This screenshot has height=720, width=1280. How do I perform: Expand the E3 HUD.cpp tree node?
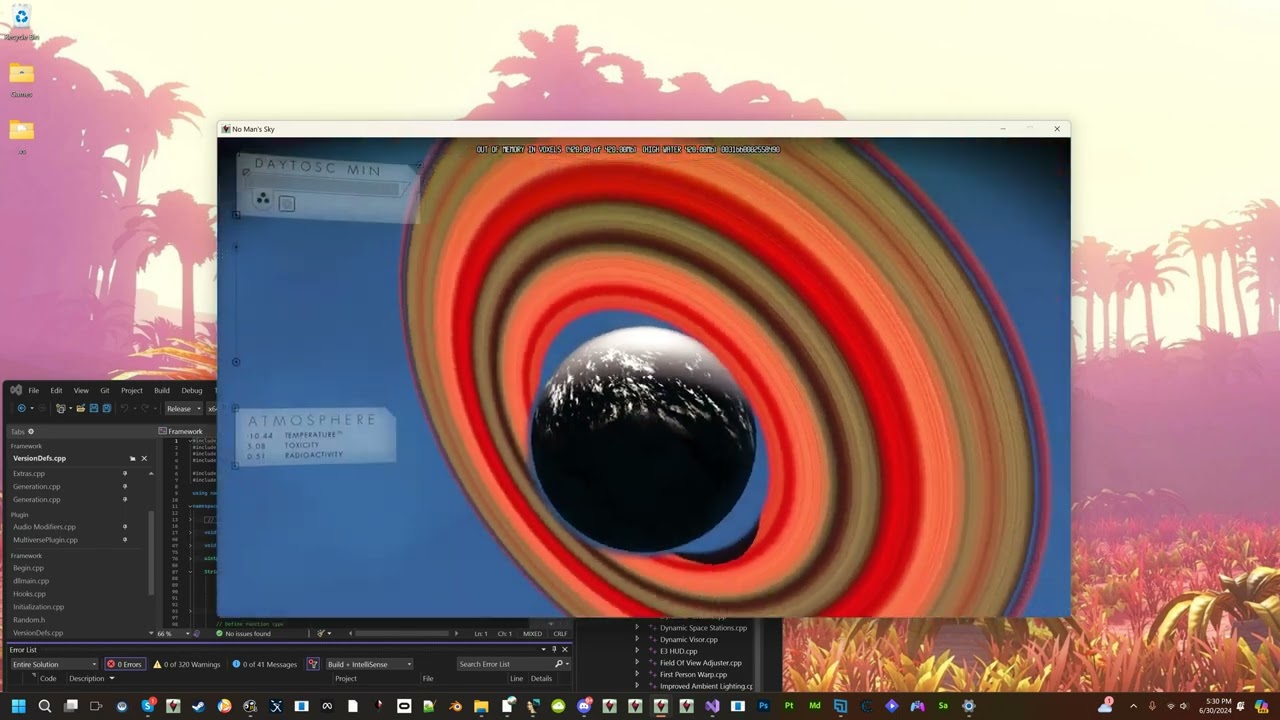(637, 651)
